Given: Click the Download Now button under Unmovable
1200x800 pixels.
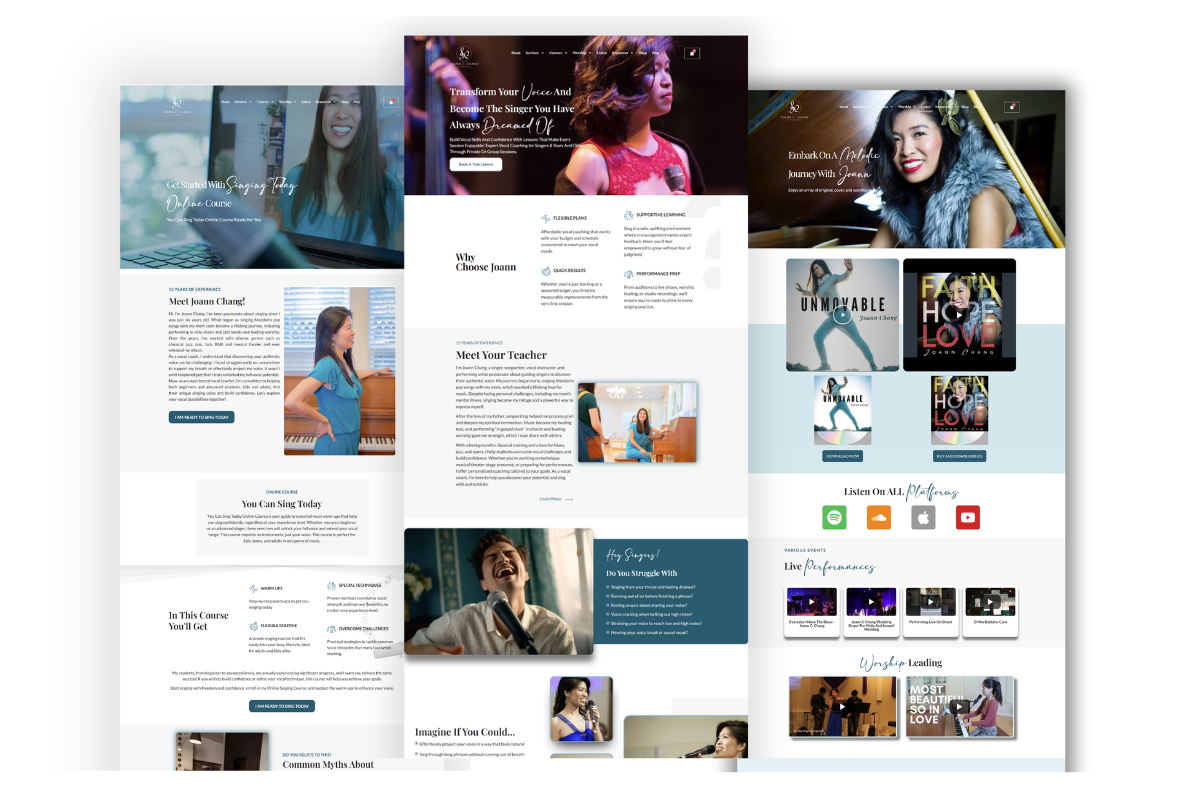Looking at the screenshot, I should click(842, 456).
